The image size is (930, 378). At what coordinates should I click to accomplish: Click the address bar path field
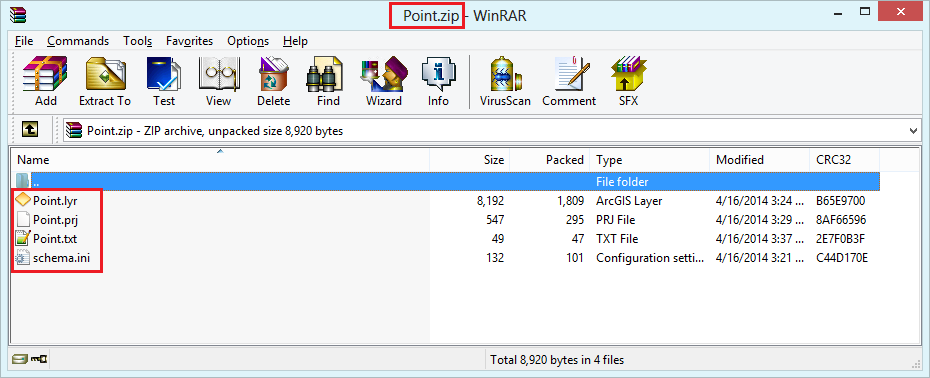(492, 131)
